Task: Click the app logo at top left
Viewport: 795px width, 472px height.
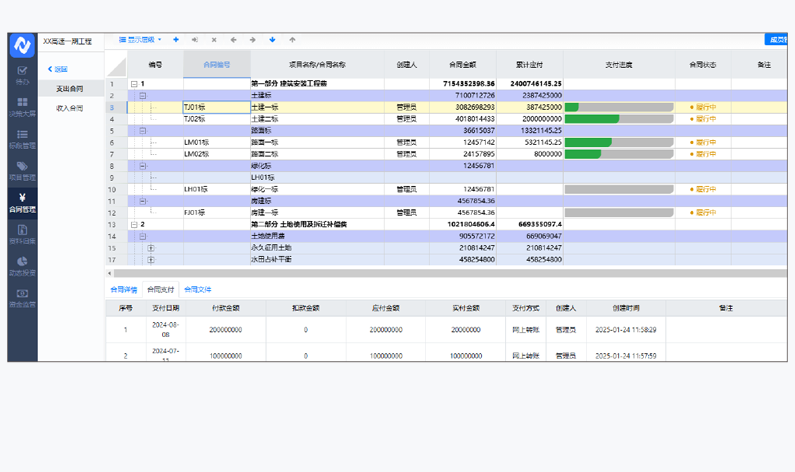Action: point(21,45)
